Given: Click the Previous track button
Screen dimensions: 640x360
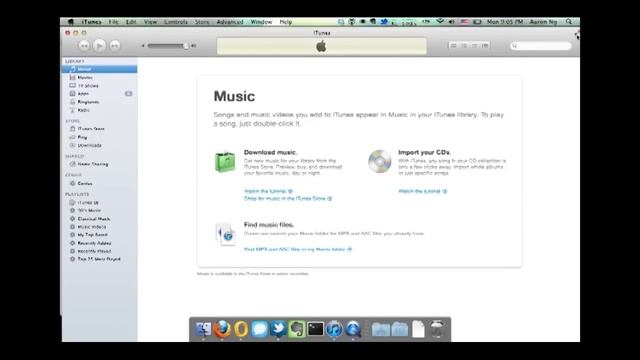Looking at the screenshot, I should (84, 46).
